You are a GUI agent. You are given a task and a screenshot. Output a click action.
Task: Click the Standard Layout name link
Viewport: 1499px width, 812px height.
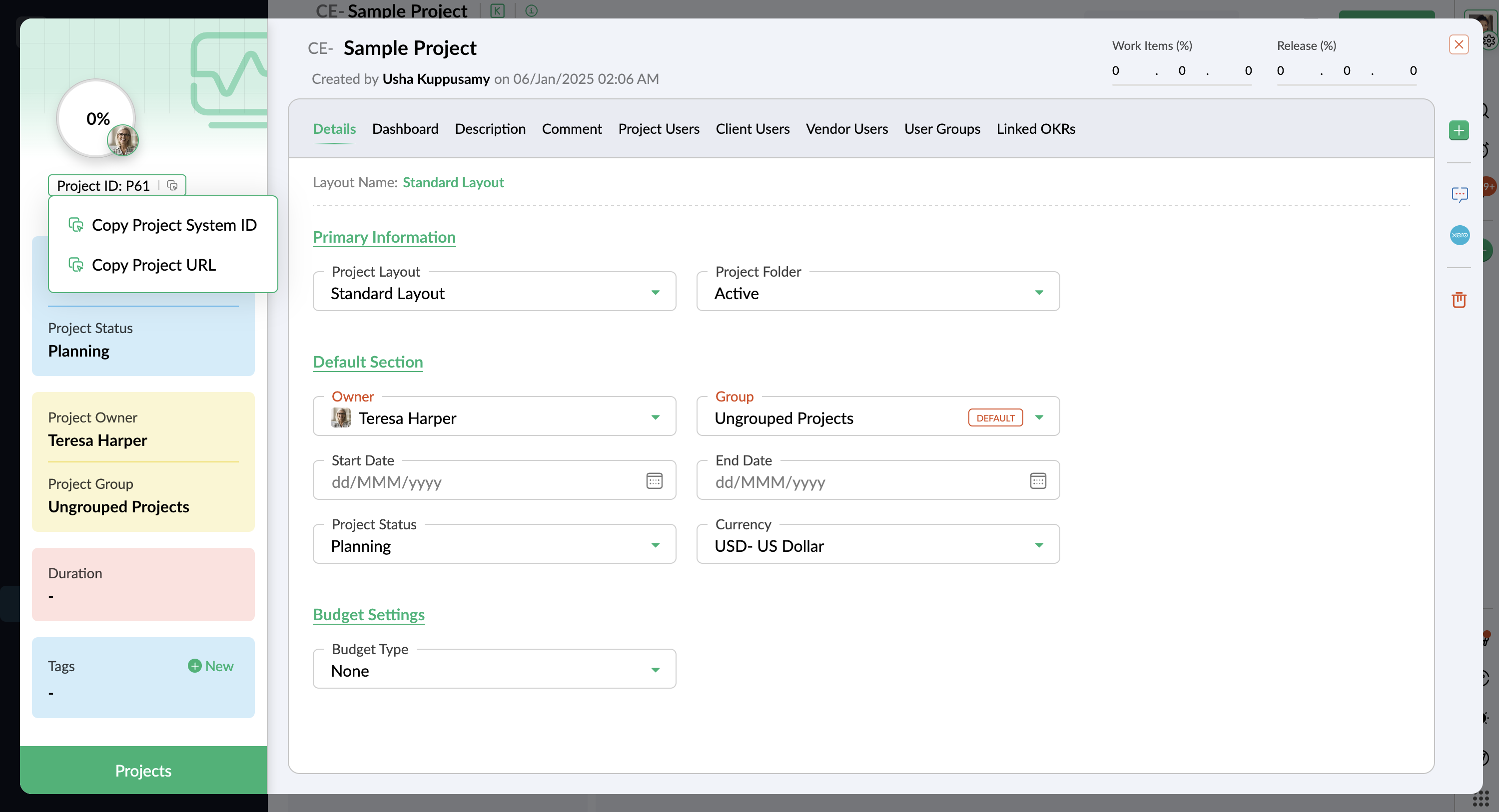pos(453,183)
